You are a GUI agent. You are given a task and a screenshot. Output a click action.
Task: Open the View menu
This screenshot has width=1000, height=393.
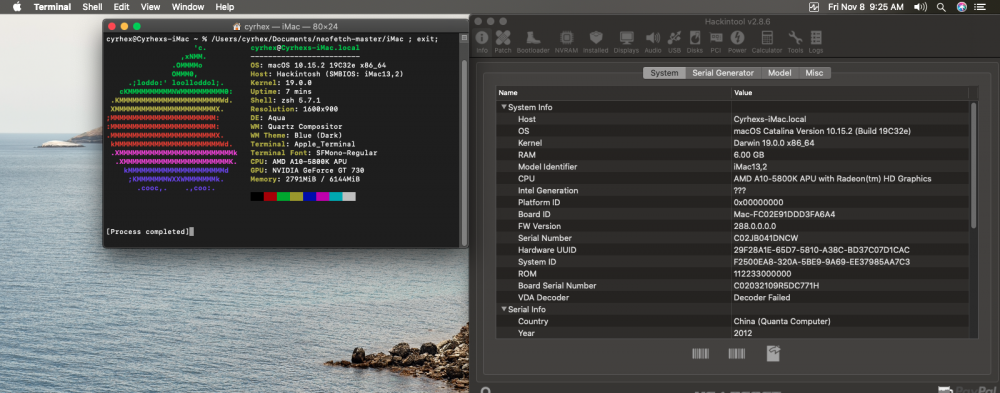click(x=150, y=7)
